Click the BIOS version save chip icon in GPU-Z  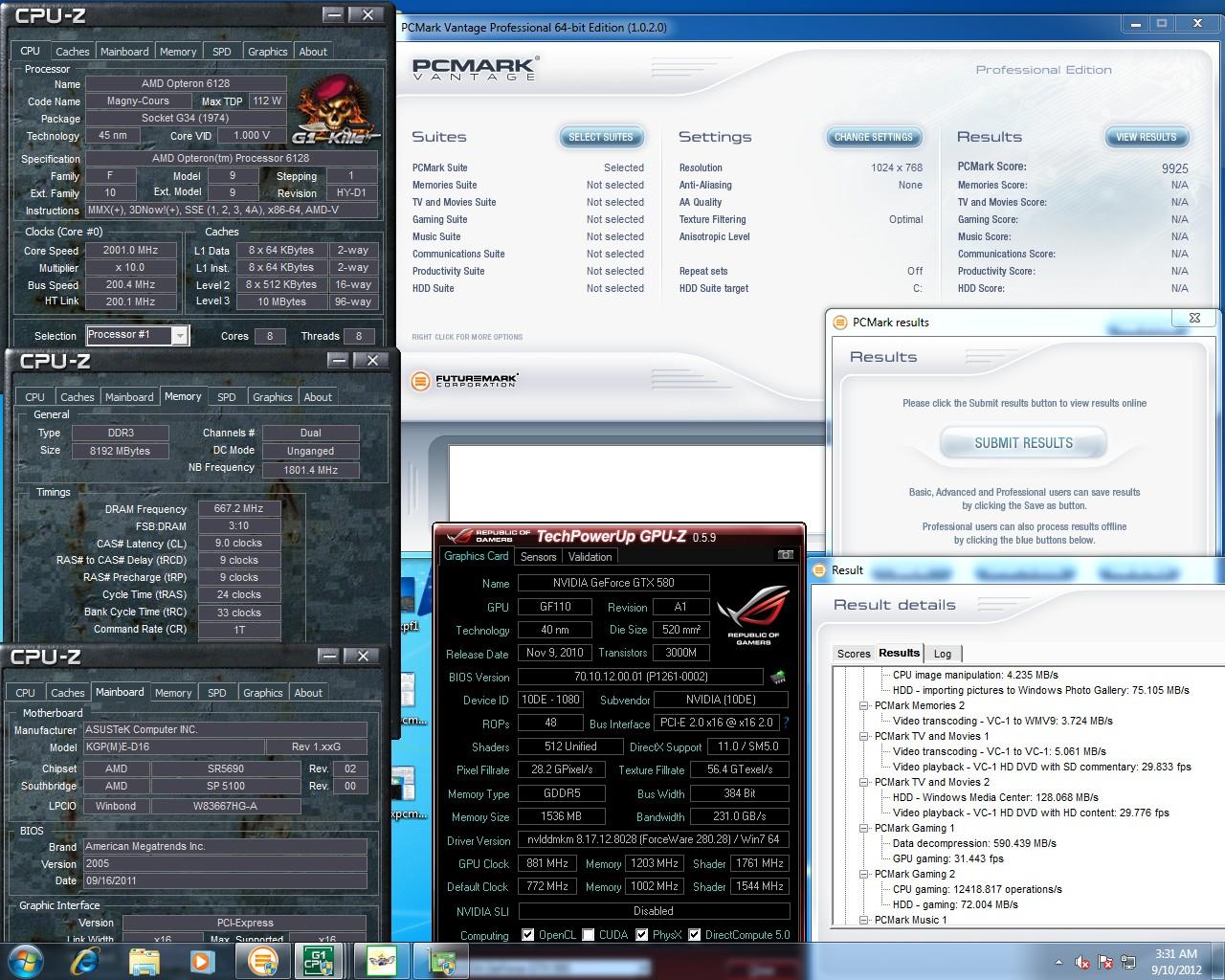[778, 677]
